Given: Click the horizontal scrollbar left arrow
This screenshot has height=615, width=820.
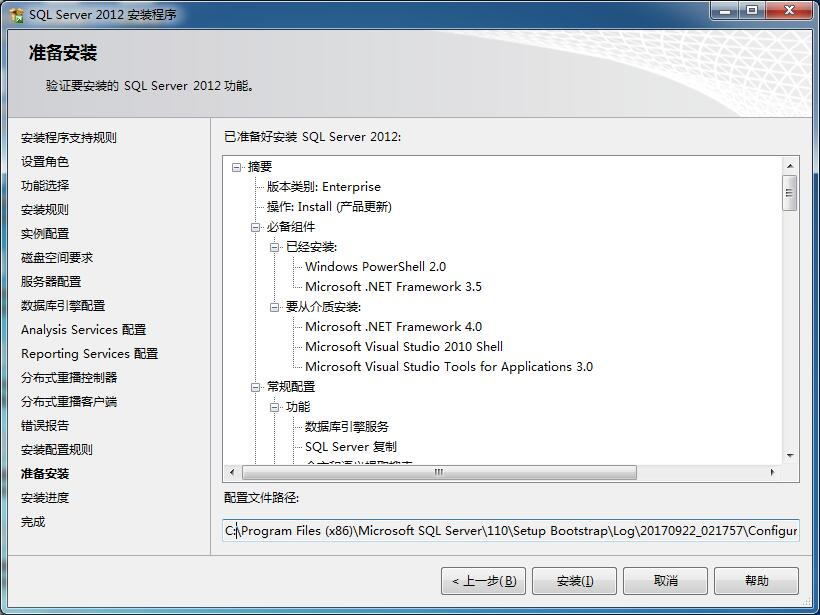Looking at the screenshot, I should click(232, 472).
